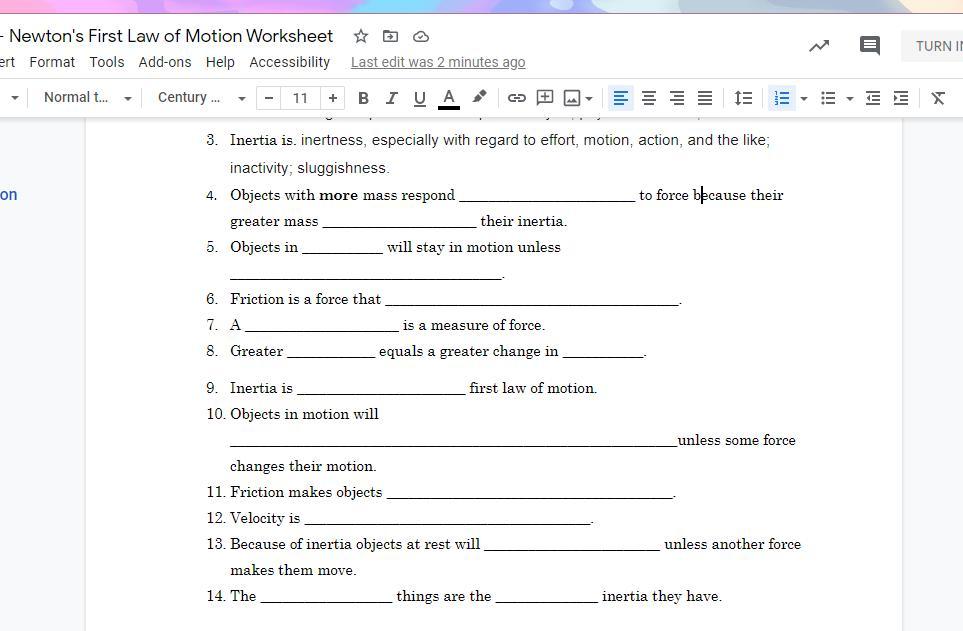Align text right
Screen dimensions: 963x631
[x=677, y=98]
